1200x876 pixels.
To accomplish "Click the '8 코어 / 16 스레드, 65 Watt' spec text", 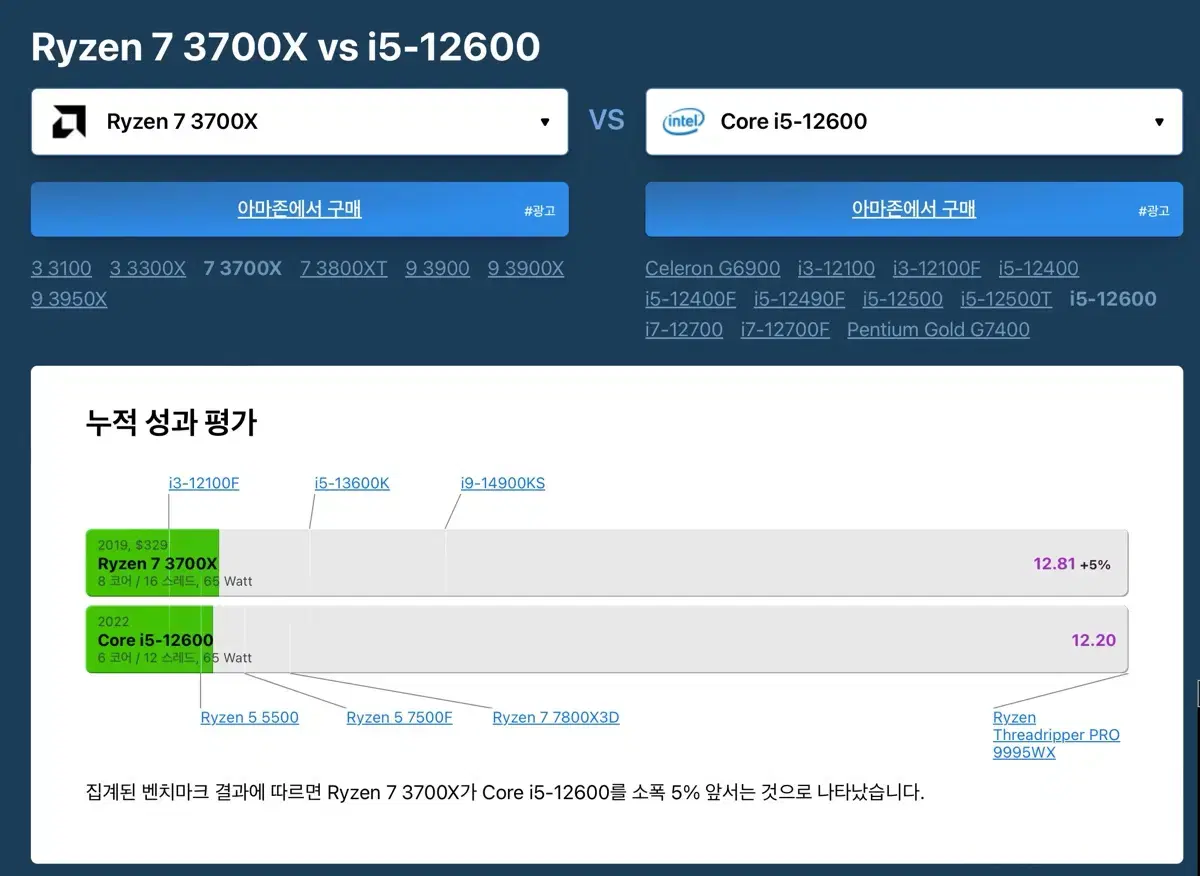I will click(175, 581).
